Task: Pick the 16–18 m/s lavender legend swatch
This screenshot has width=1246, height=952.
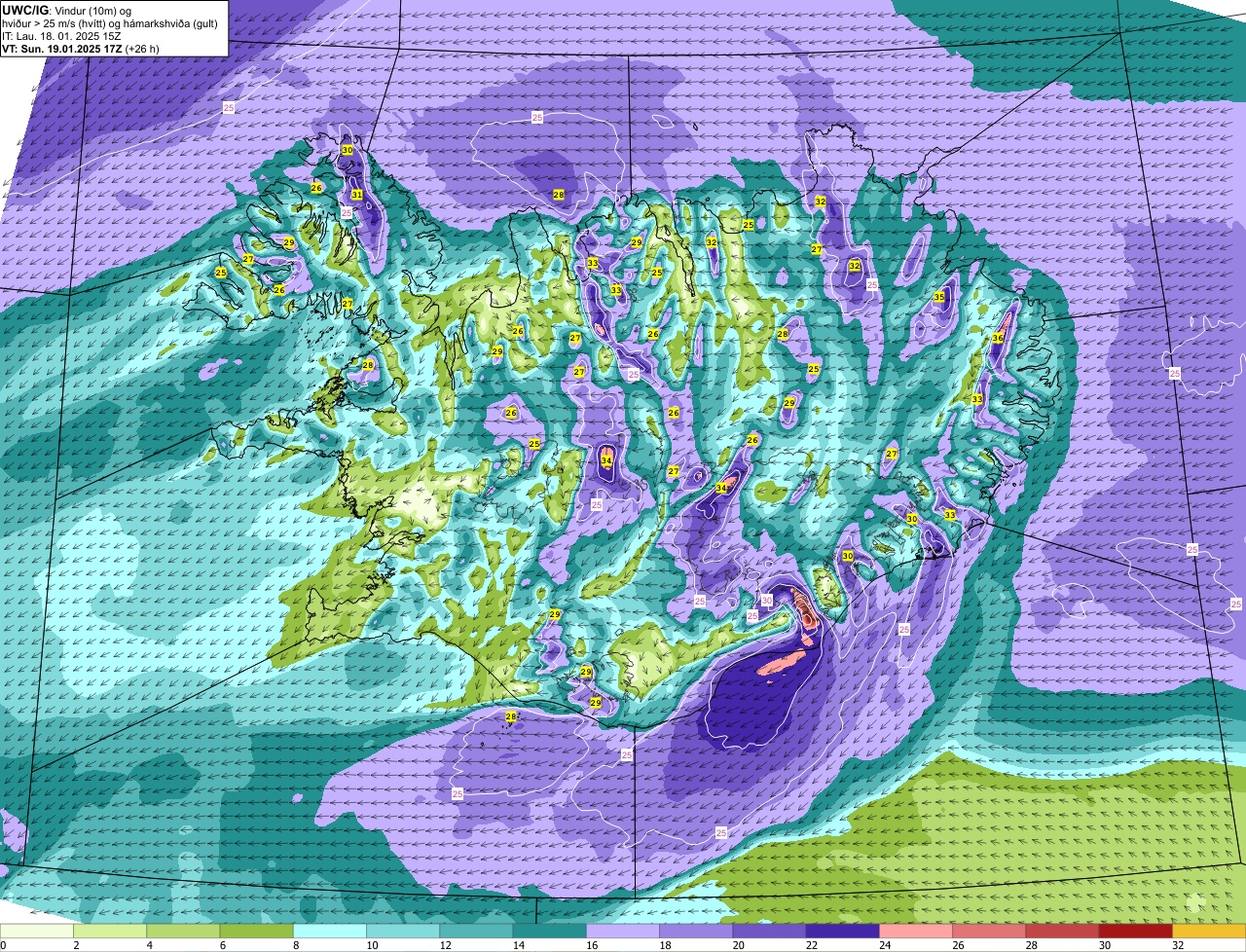Action: (623, 932)
